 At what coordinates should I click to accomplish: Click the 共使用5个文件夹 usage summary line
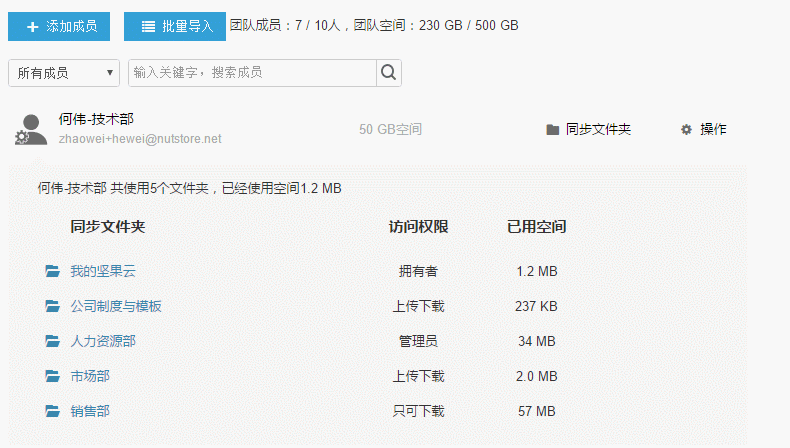(189, 188)
